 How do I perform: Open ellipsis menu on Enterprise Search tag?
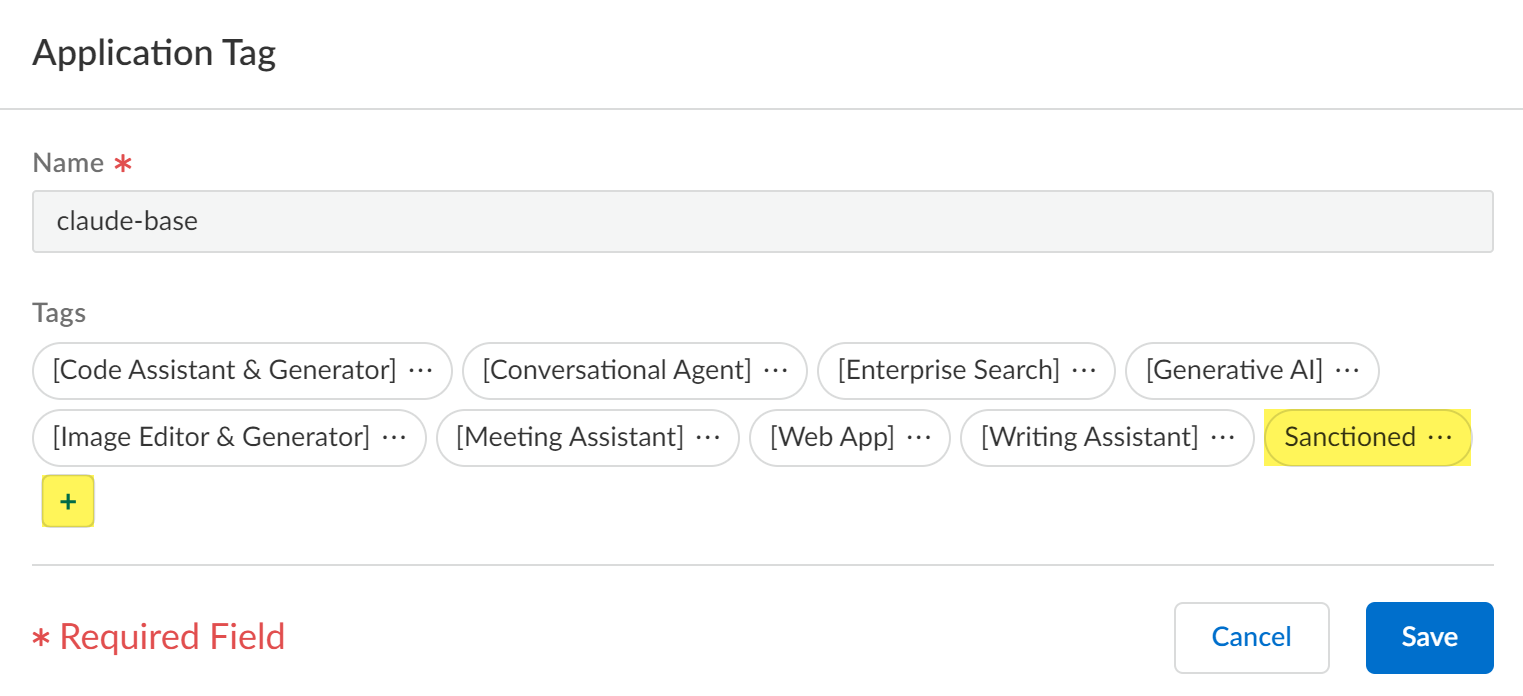(1084, 371)
